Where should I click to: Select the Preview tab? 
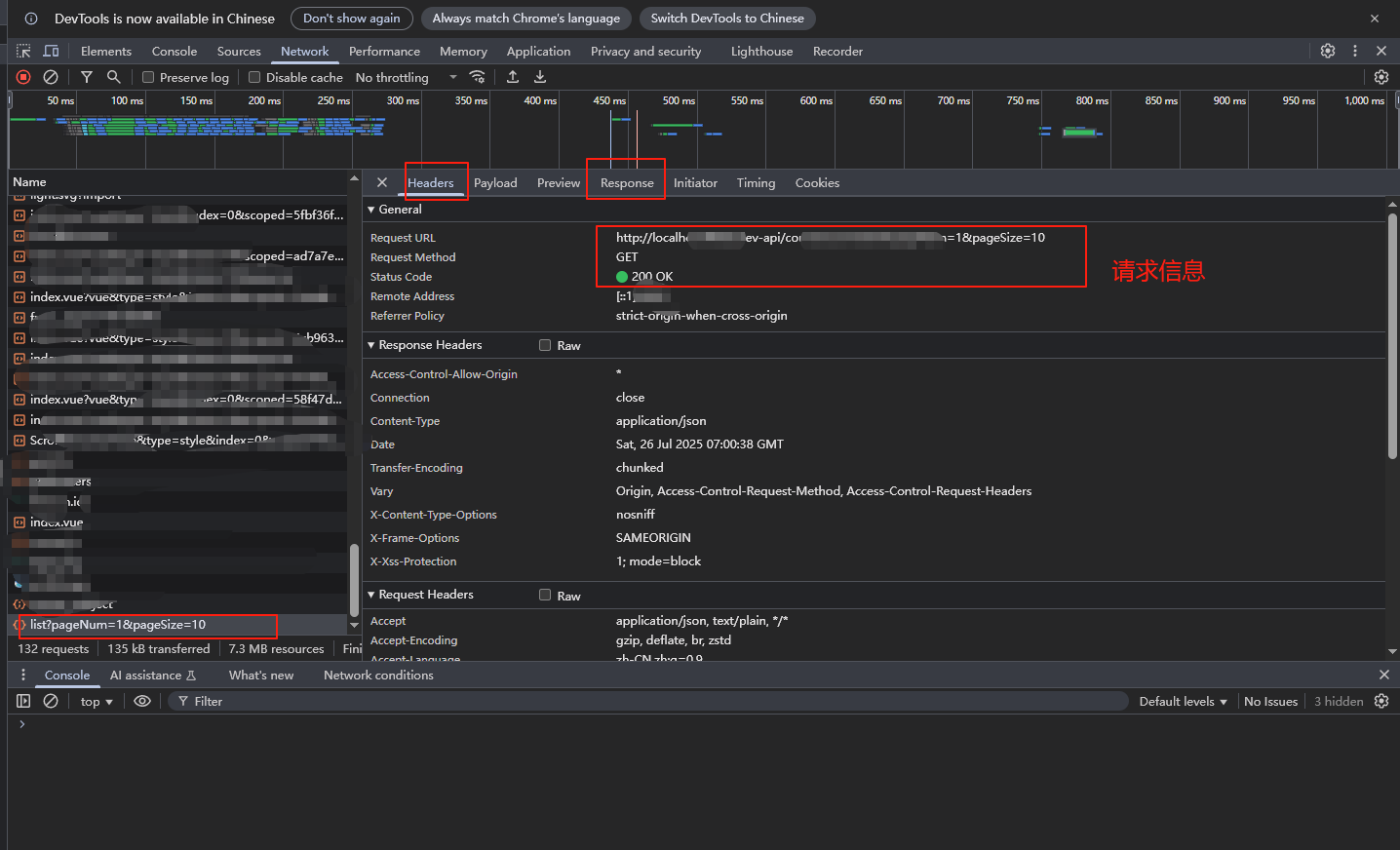click(559, 182)
